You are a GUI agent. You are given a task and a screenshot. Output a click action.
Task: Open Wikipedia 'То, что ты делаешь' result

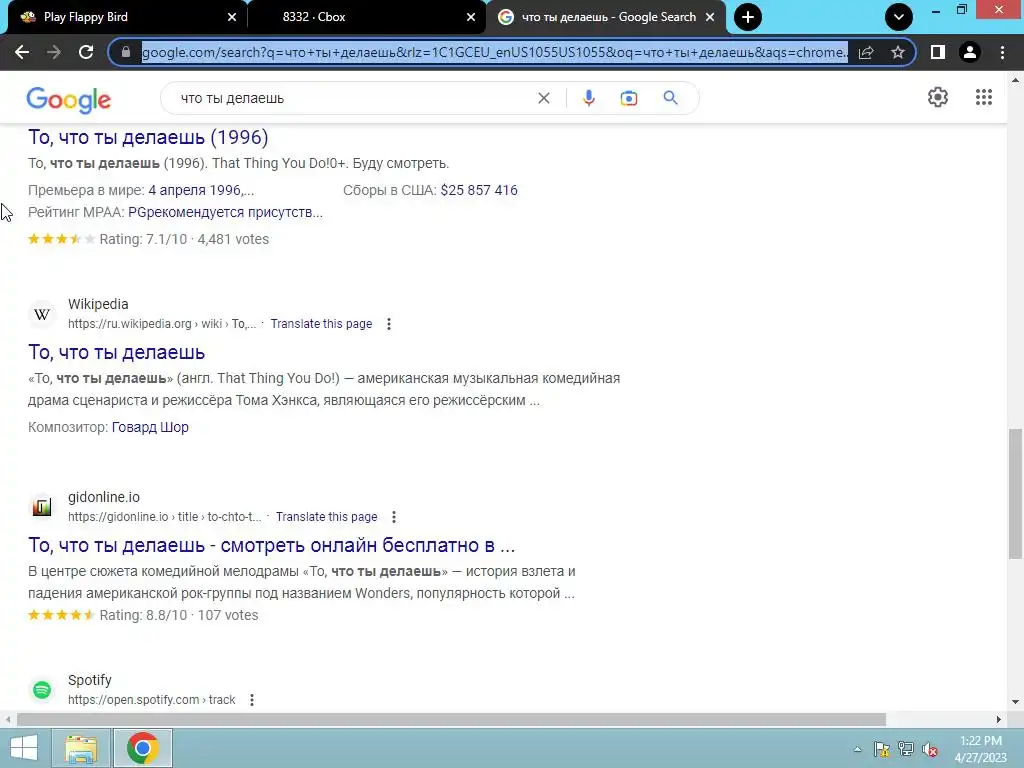[x=116, y=352]
